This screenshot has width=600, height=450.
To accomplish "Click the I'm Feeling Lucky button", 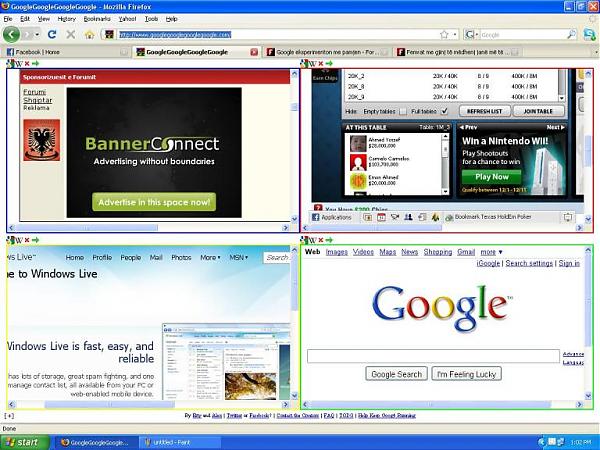I will coord(466,374).
